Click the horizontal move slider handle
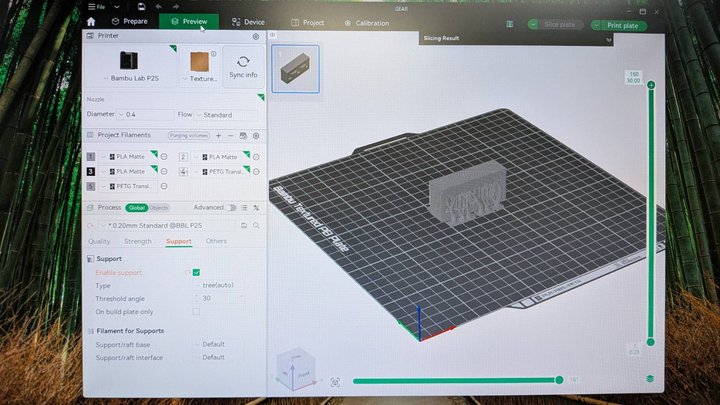The width and height of the screenshot is (720, 405). coord(559,380)
